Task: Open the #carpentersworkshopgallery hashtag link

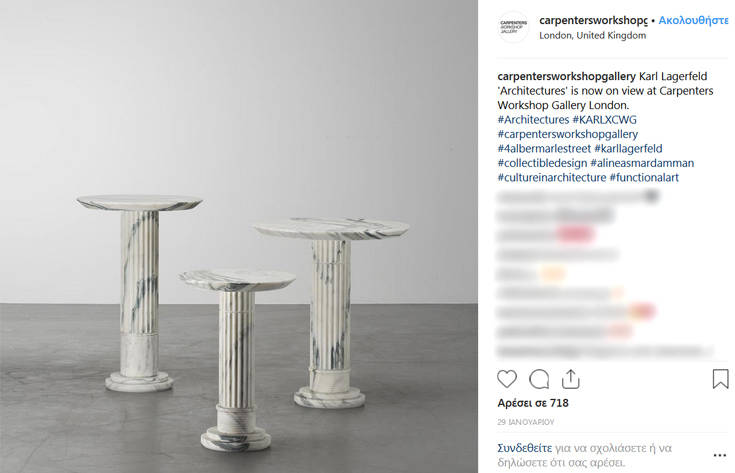Action: tap(568, 134)
